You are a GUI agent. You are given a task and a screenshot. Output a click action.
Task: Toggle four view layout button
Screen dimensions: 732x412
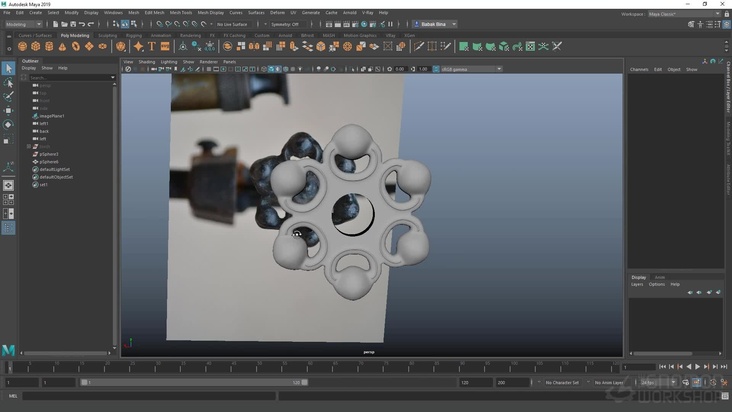click(x=8, y=199)
